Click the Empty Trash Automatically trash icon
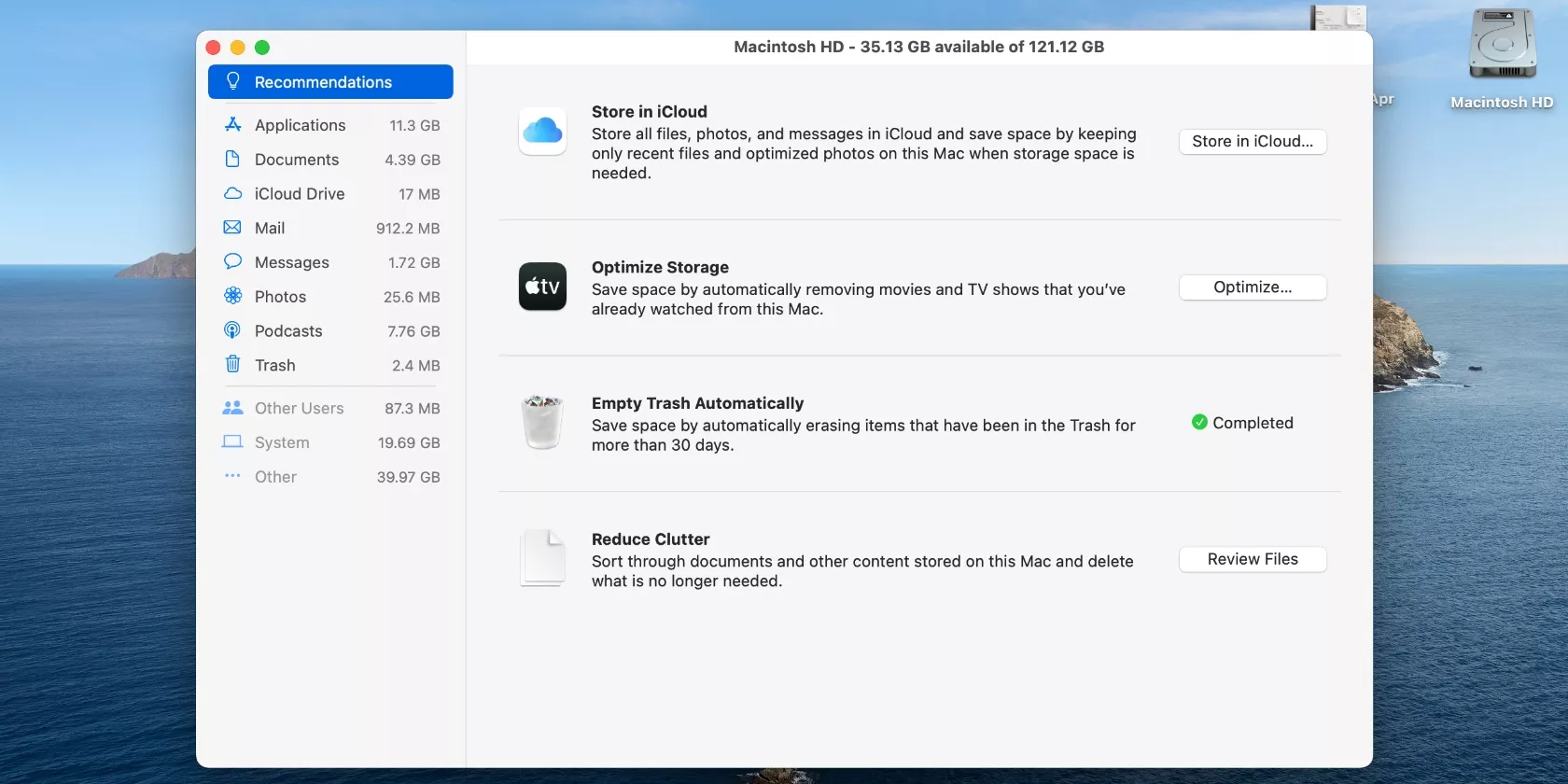Viewport: 1568px width, 784px height. pyautogui.click(x=542, y=422)
